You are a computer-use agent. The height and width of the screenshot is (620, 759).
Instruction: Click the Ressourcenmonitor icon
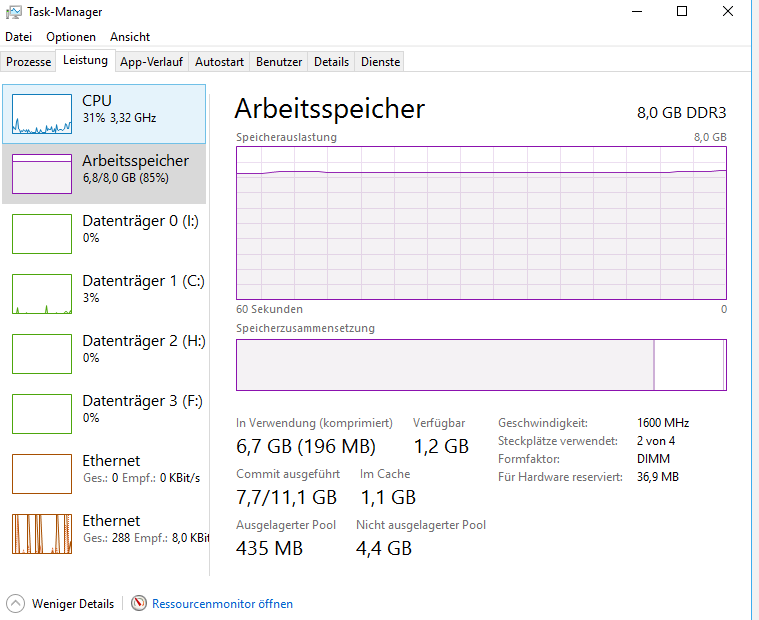pyautogui.click(x=139, y=604)
